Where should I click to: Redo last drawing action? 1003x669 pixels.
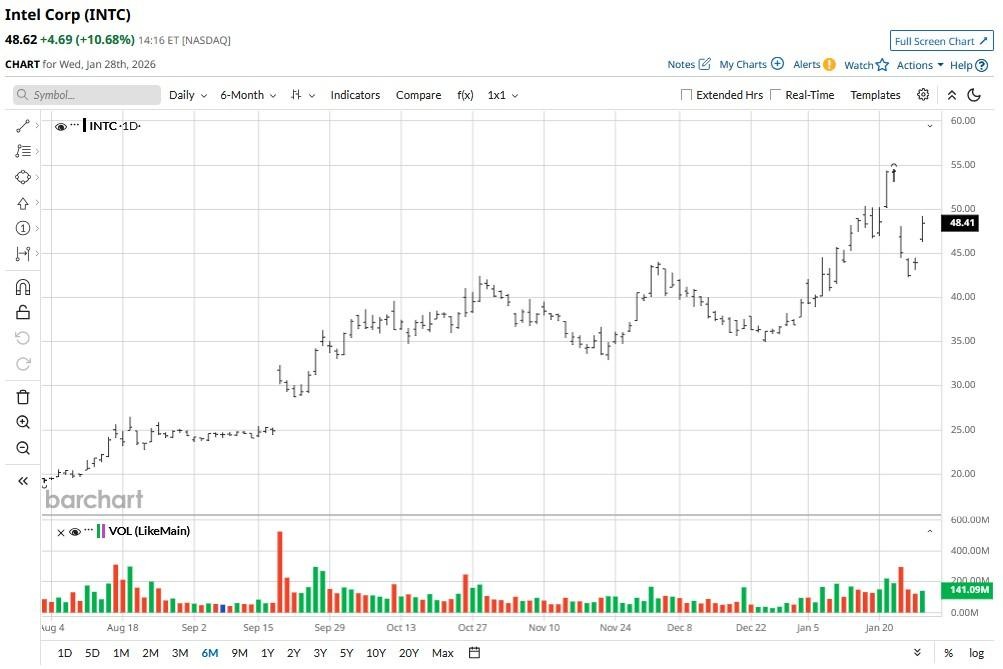[23, 364]
